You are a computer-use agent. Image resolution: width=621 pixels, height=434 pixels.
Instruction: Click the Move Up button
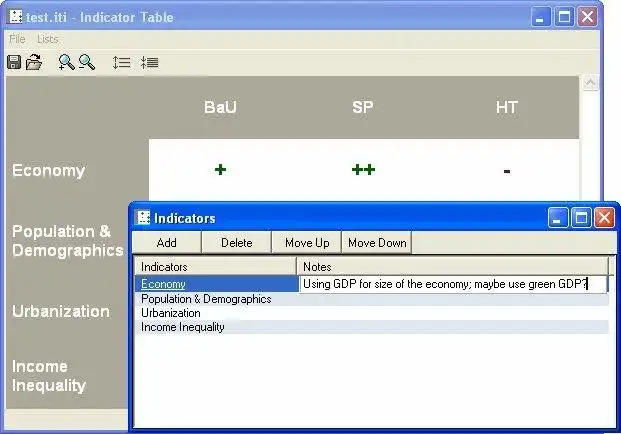click(307, 242)
